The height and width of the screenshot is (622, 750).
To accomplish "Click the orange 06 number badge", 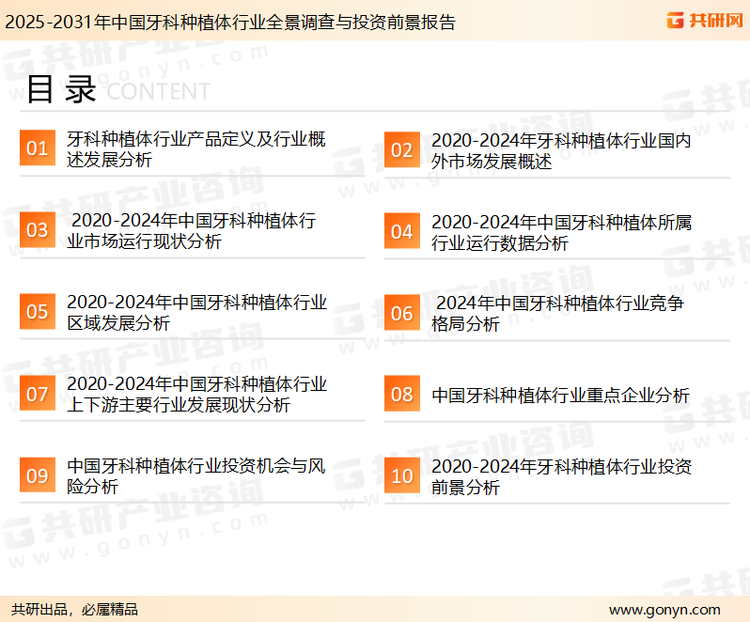I will (402, 312).
